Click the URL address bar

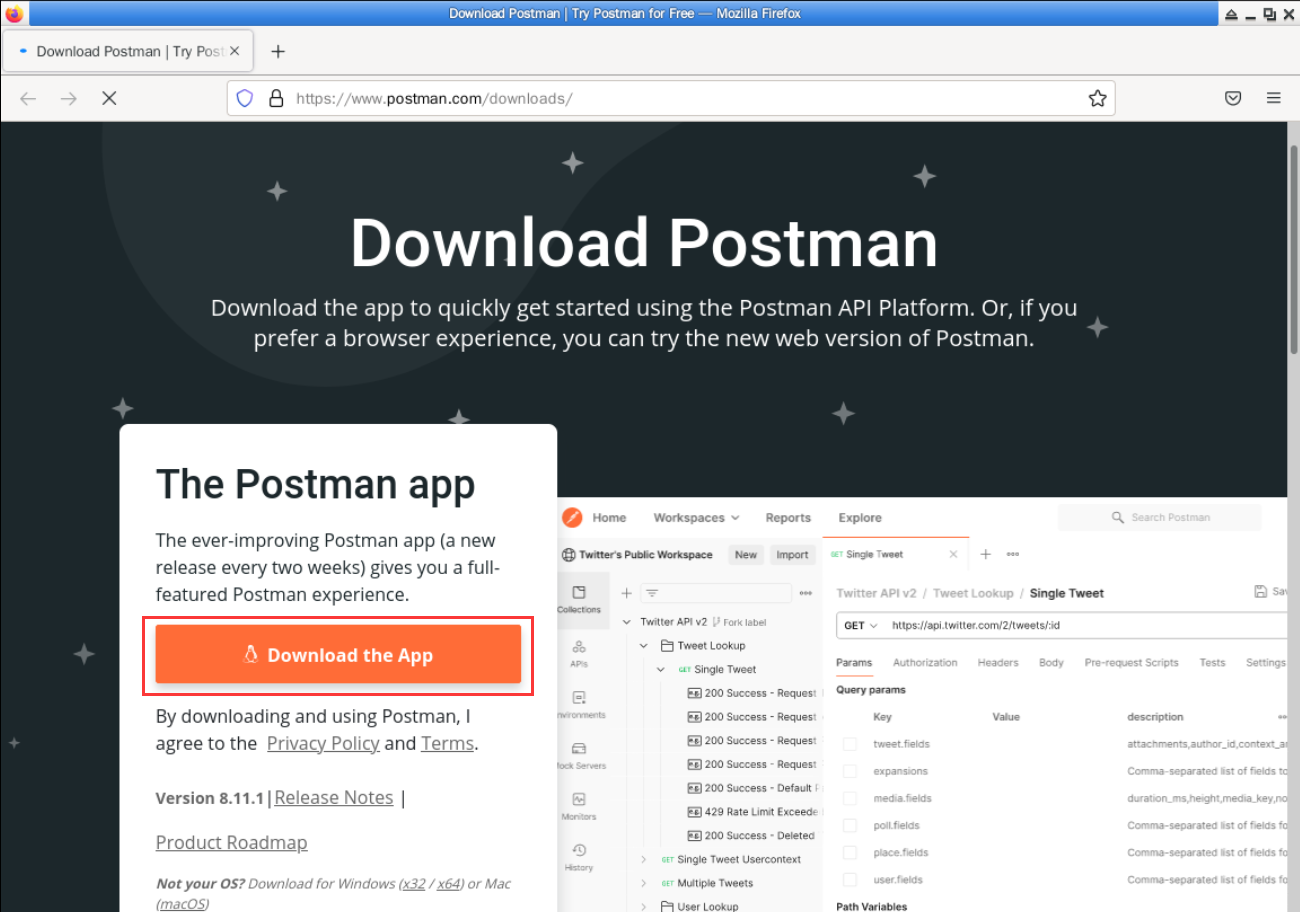pos(680,98)
